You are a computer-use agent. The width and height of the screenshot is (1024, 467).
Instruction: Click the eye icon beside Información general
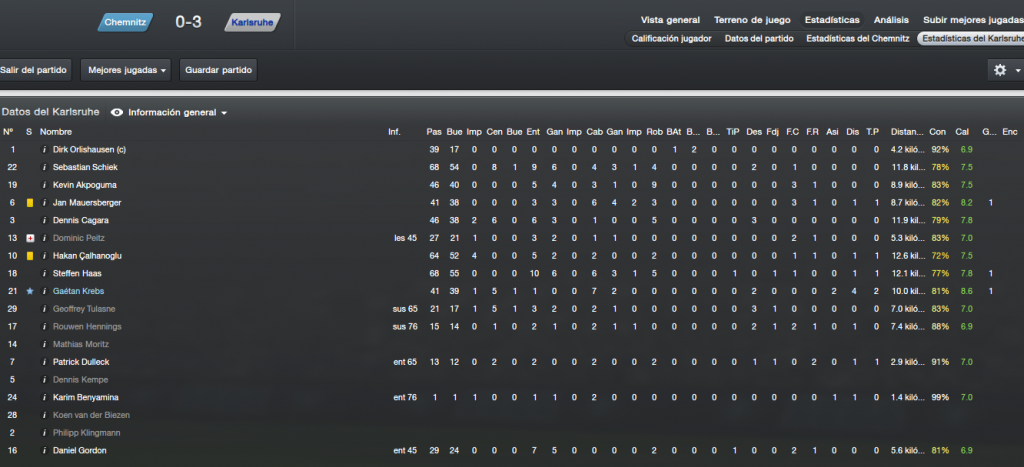tap(117, 112)
